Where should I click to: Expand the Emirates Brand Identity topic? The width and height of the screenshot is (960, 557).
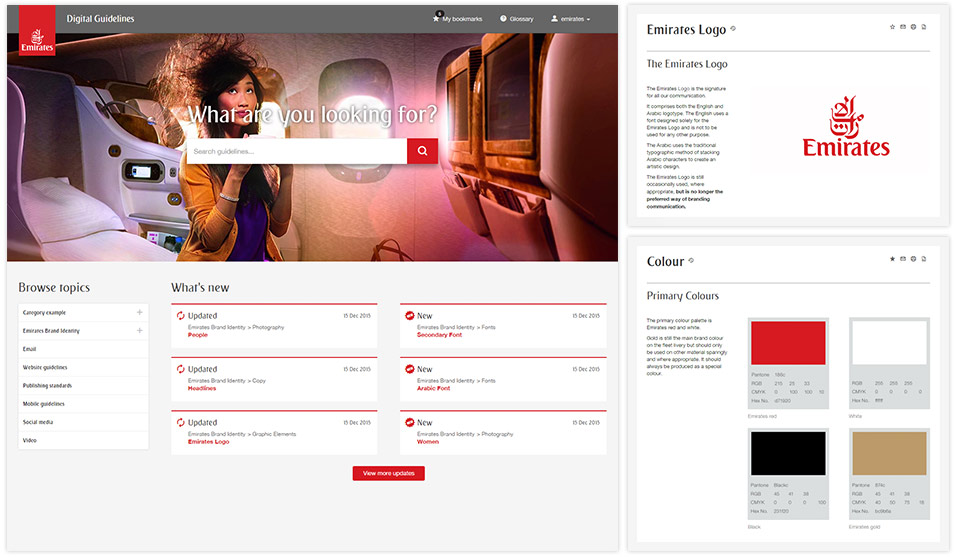140,331
